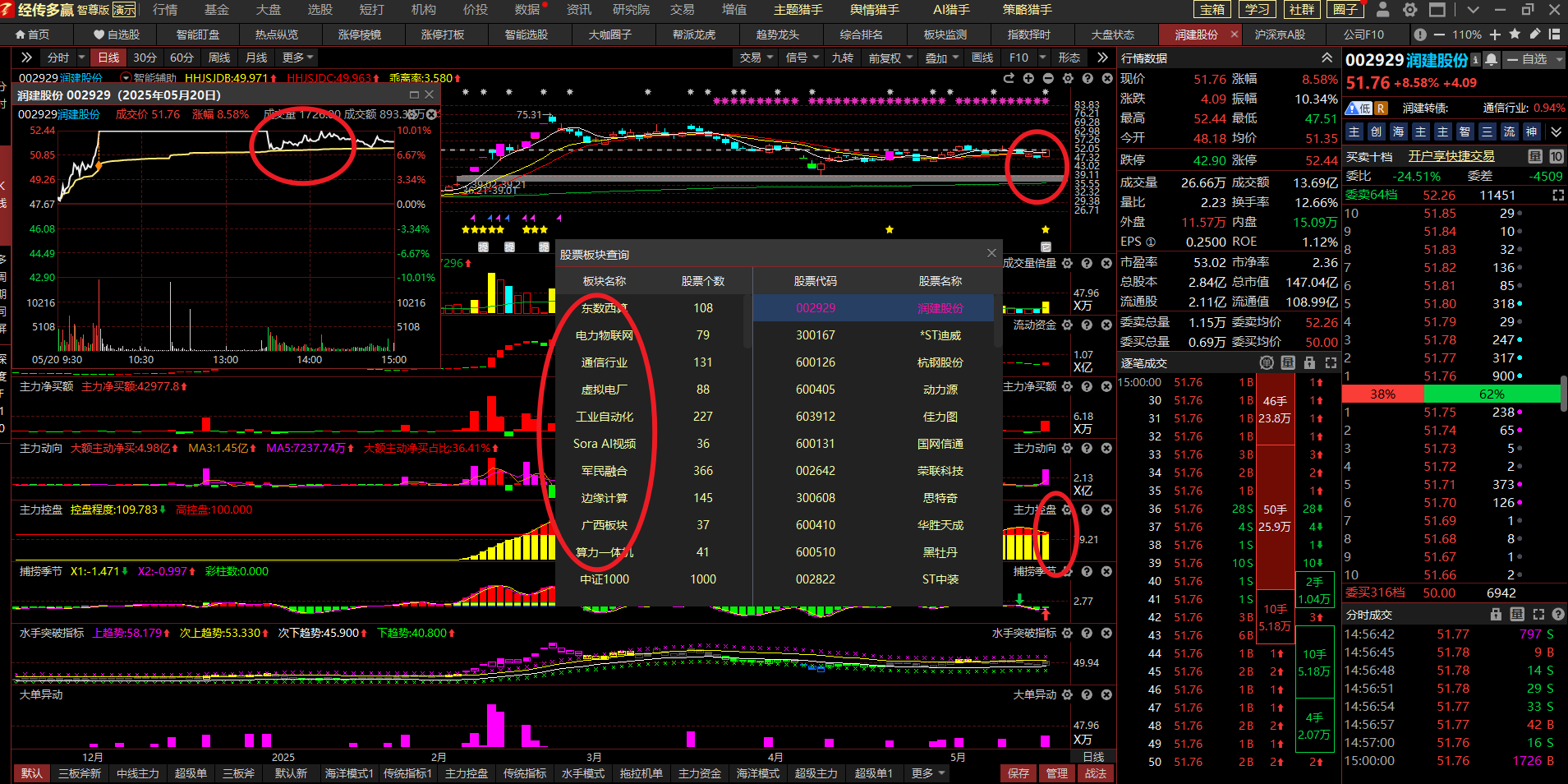Toggle the 神 indicator shortcut

pyautogui.click(x=1532, y=131)
